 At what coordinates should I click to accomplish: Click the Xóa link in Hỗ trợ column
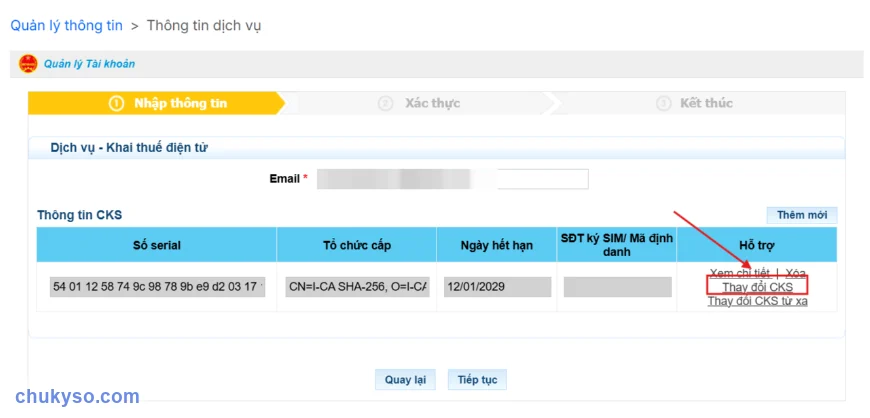(795, 273)
